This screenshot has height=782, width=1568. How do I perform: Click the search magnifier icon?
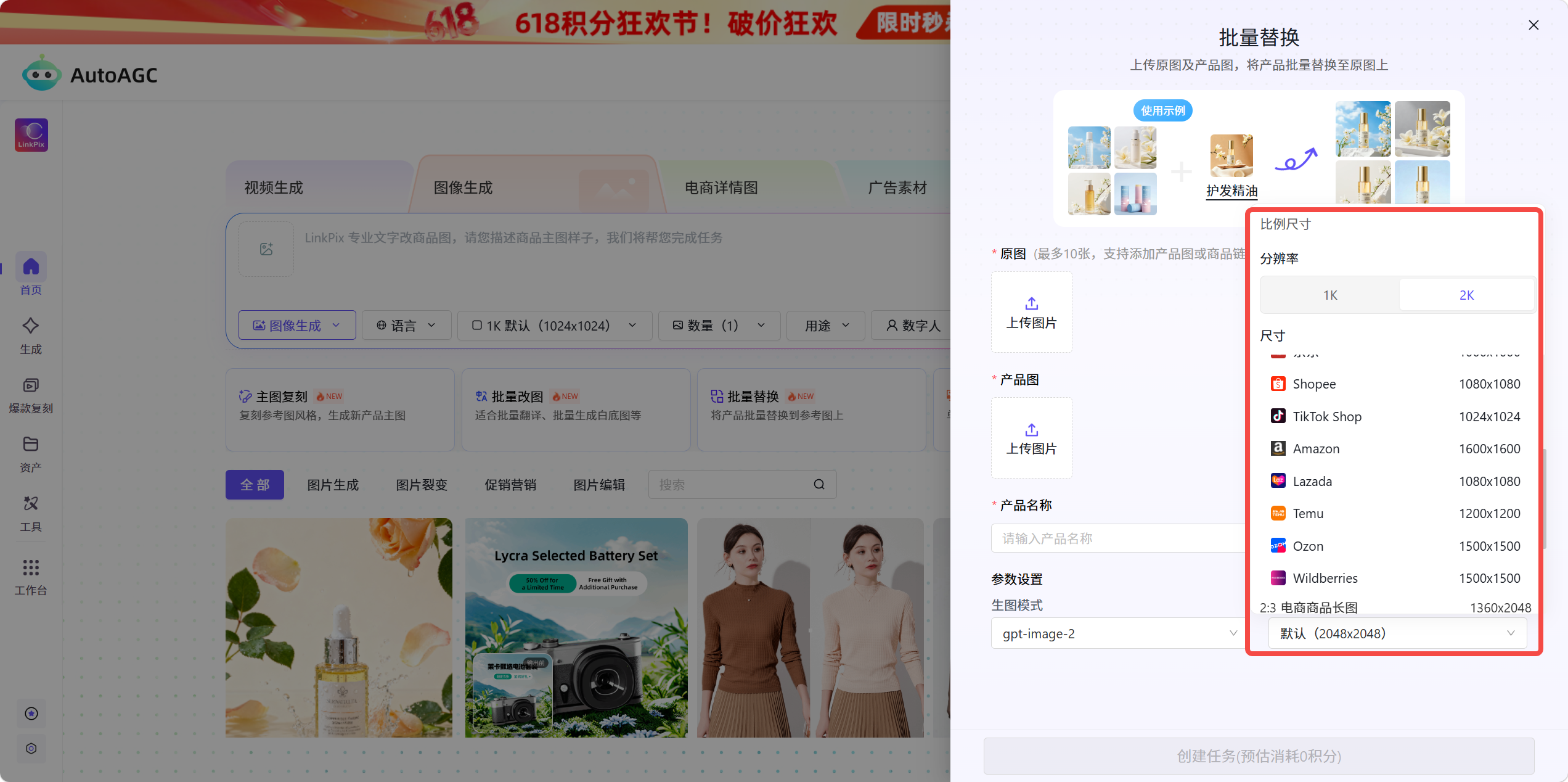click(819, 485)
